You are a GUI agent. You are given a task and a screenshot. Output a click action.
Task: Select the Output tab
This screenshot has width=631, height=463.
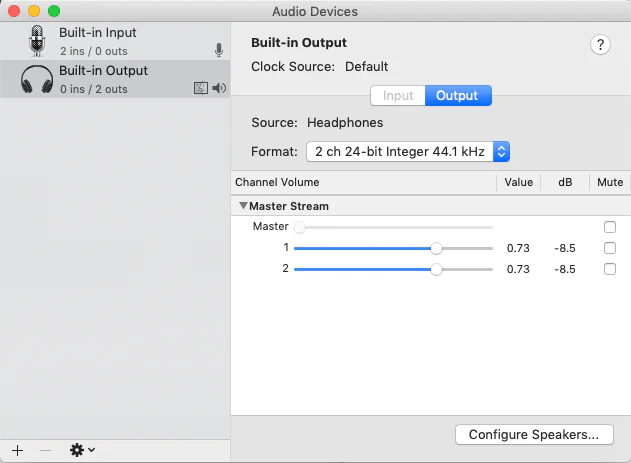click(458, 96)
